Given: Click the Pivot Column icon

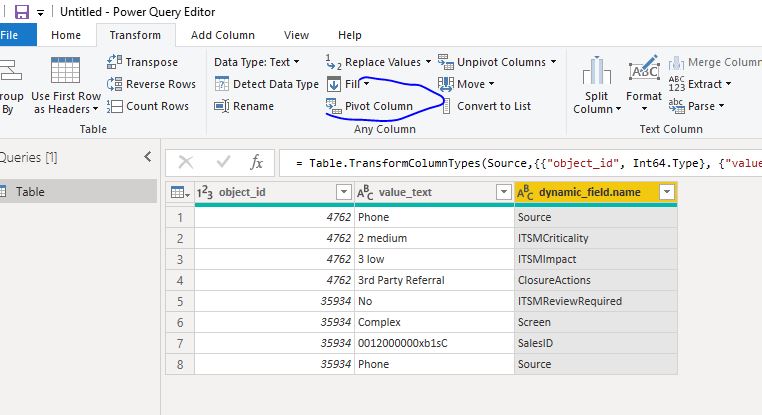Looking at the screenshot, I should pyautogui.click(x=334, y=106).
